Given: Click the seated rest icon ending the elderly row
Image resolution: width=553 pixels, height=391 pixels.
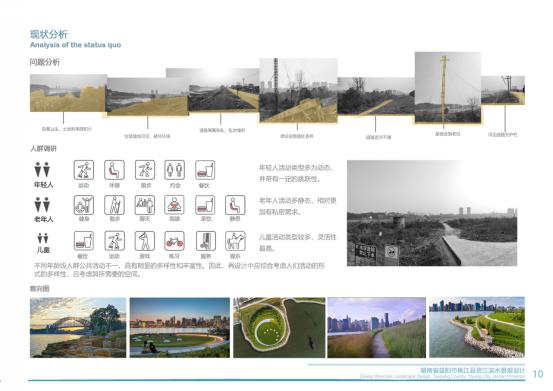Looking at the screenshot, I should click(x=235, y=205).
